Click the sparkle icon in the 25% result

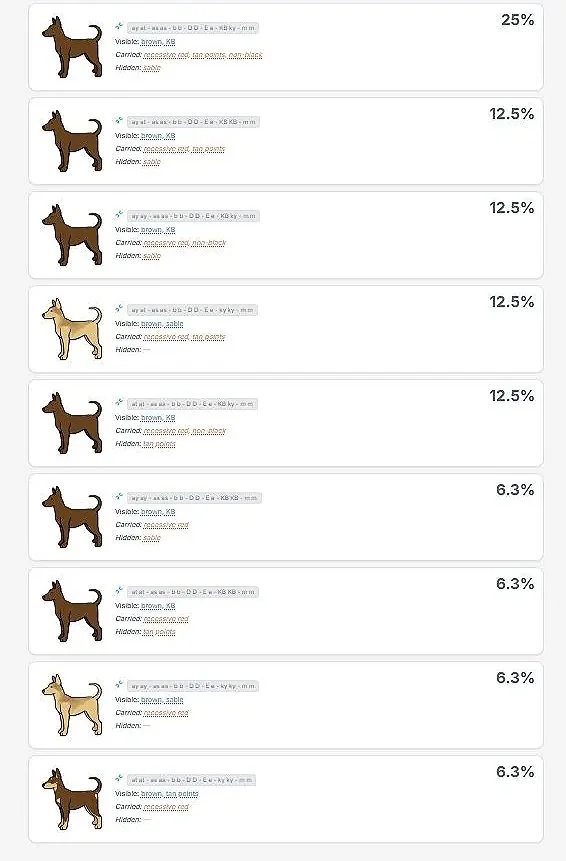point(119,26)
